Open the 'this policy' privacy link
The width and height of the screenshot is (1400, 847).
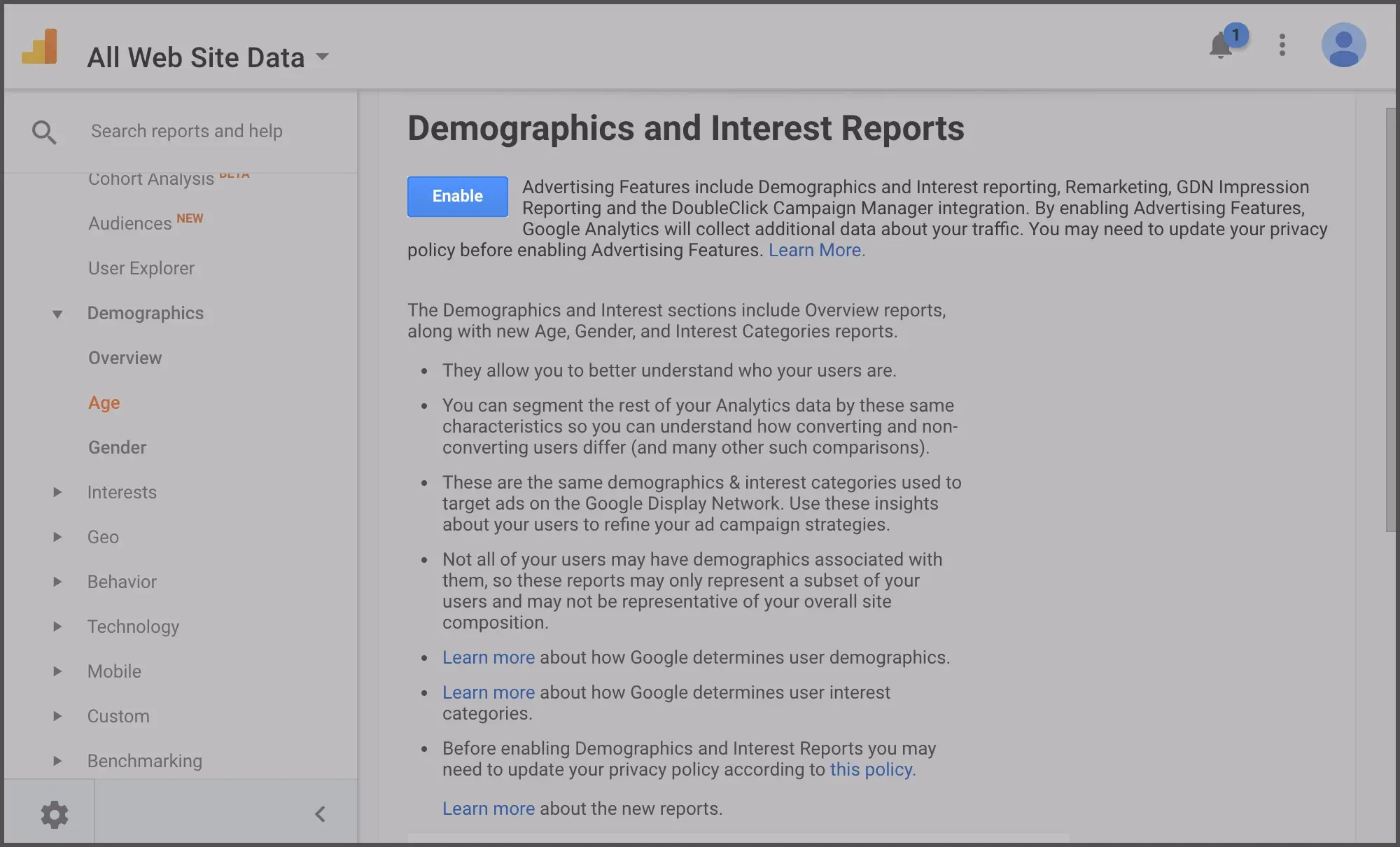(x=871, y=769)
